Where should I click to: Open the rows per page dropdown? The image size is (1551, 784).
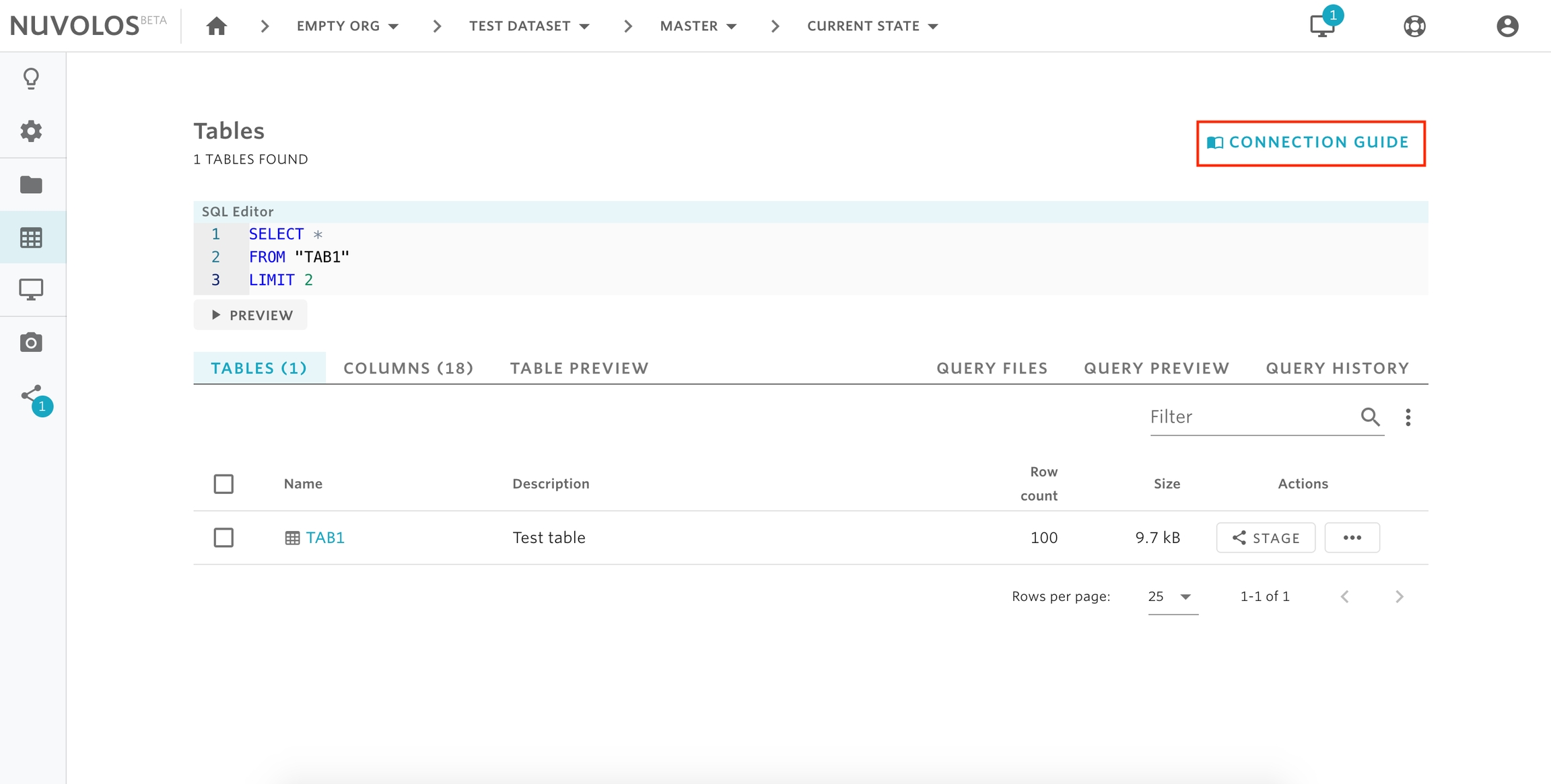tap(1172, 597)
